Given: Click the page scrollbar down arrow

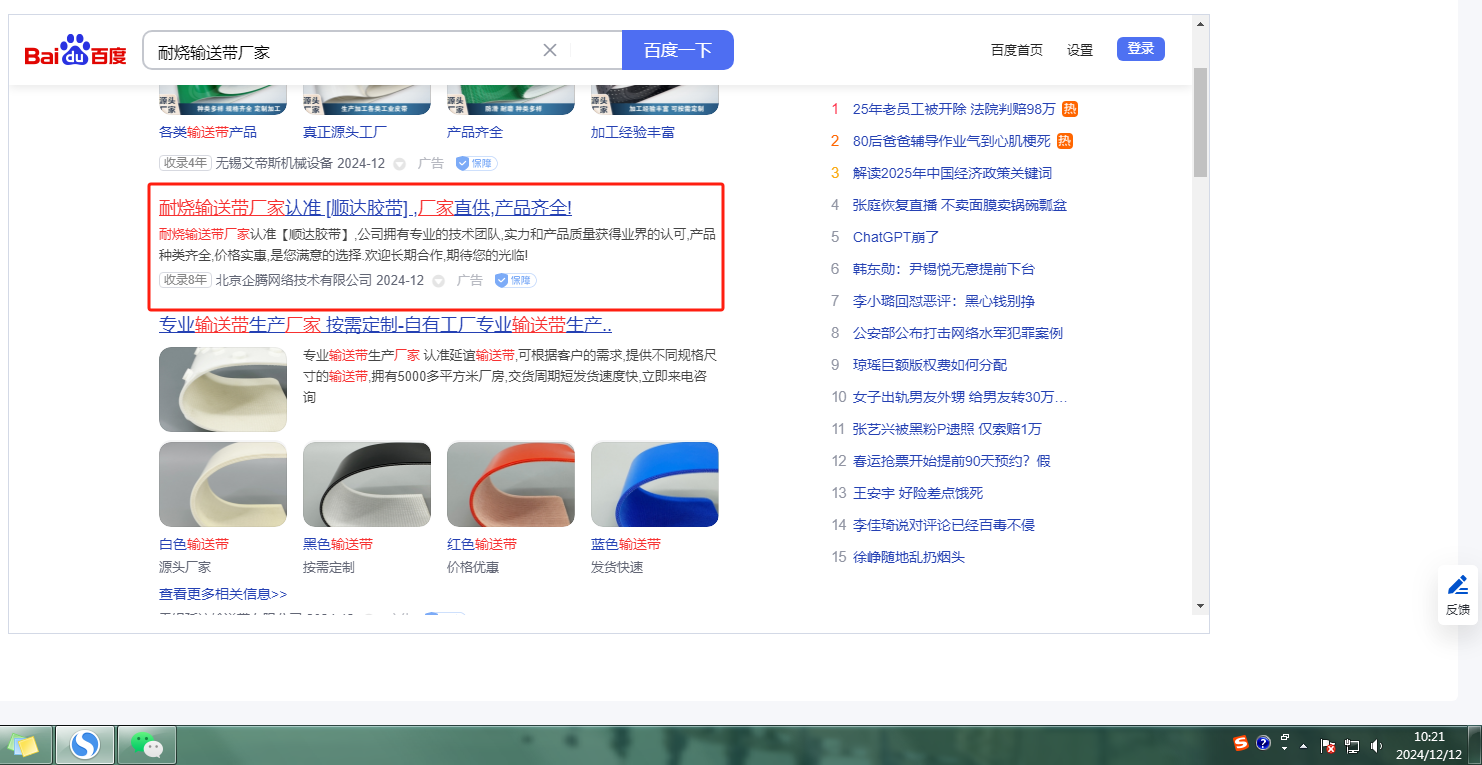Looking at the screenshot, I should click(1200, 605).
